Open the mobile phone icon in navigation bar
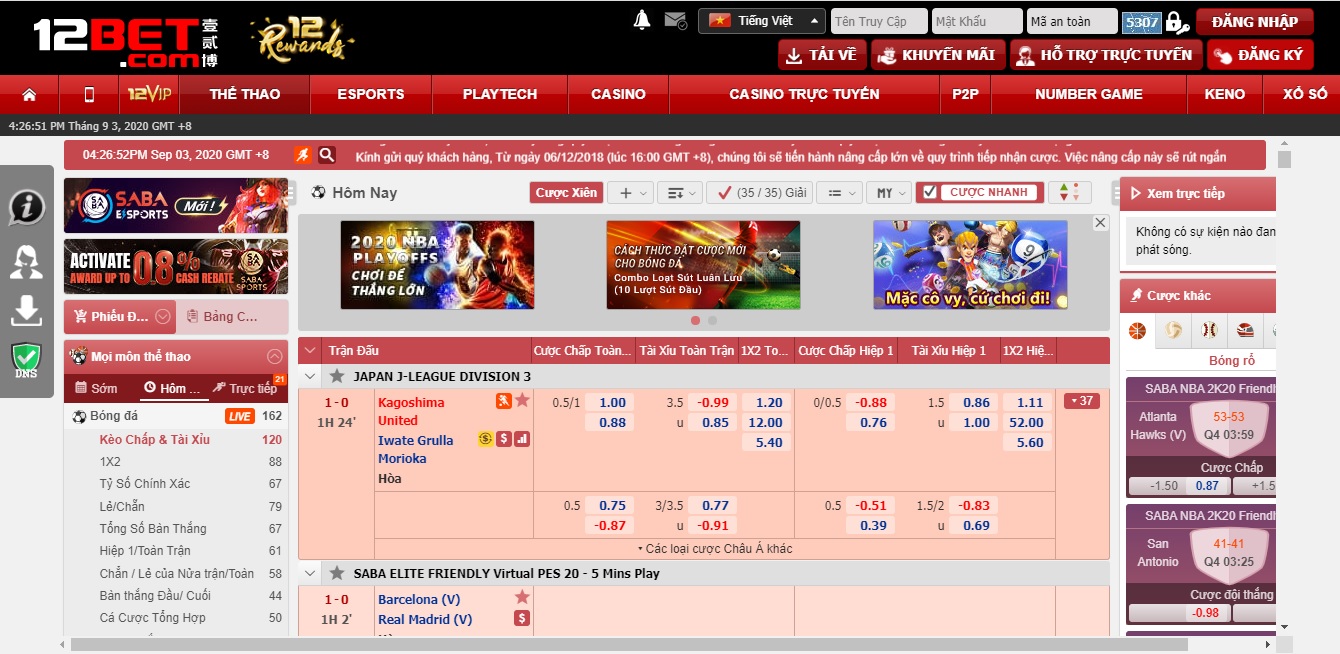 pos(89,95)
